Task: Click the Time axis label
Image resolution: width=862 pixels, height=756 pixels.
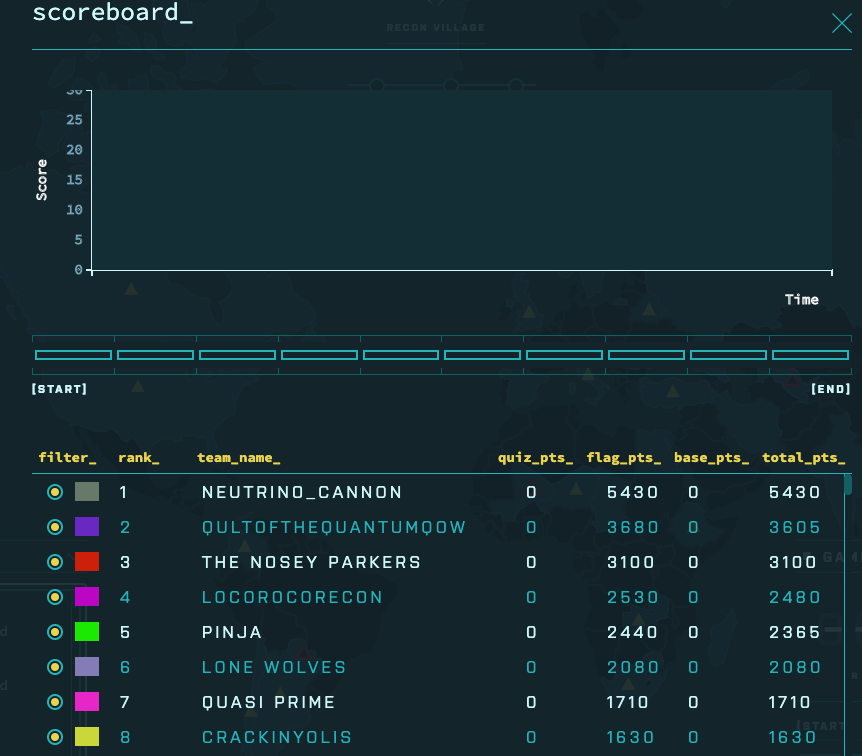Action: tap(802, 300)
